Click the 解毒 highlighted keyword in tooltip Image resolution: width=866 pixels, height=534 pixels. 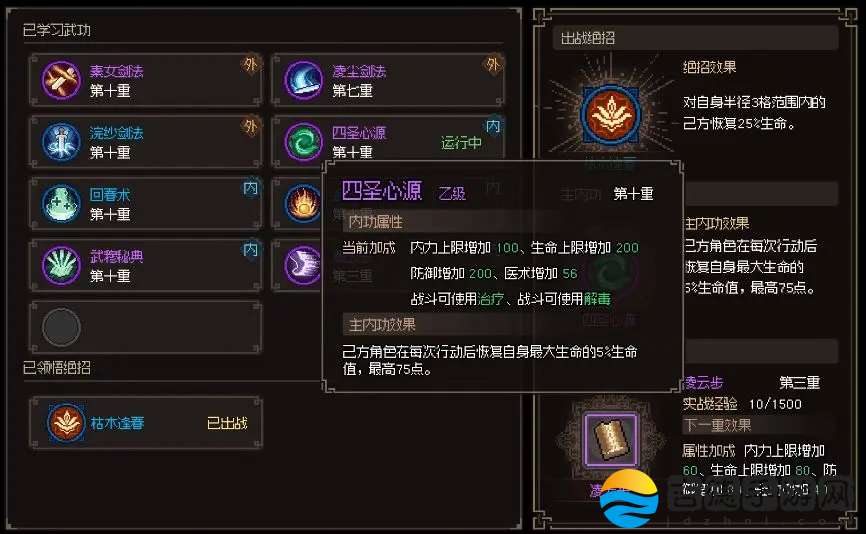point(597,299)
